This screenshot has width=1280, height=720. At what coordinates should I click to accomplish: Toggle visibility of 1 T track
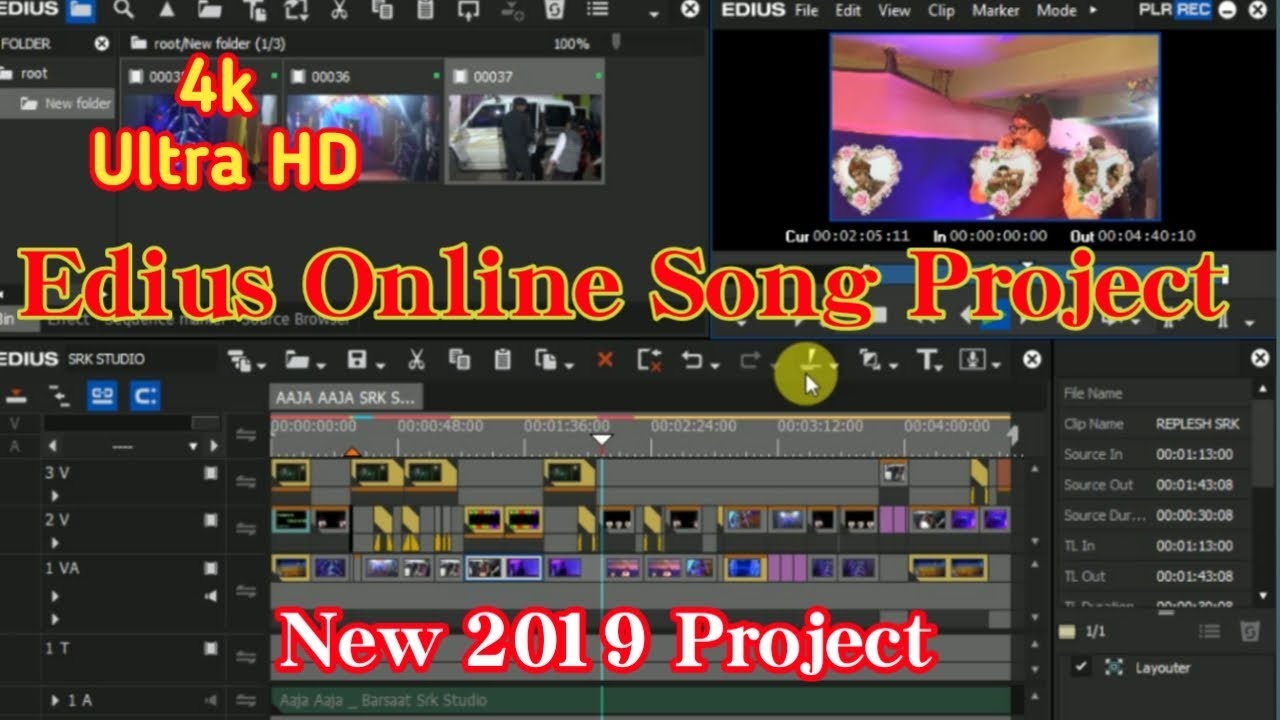210,648
